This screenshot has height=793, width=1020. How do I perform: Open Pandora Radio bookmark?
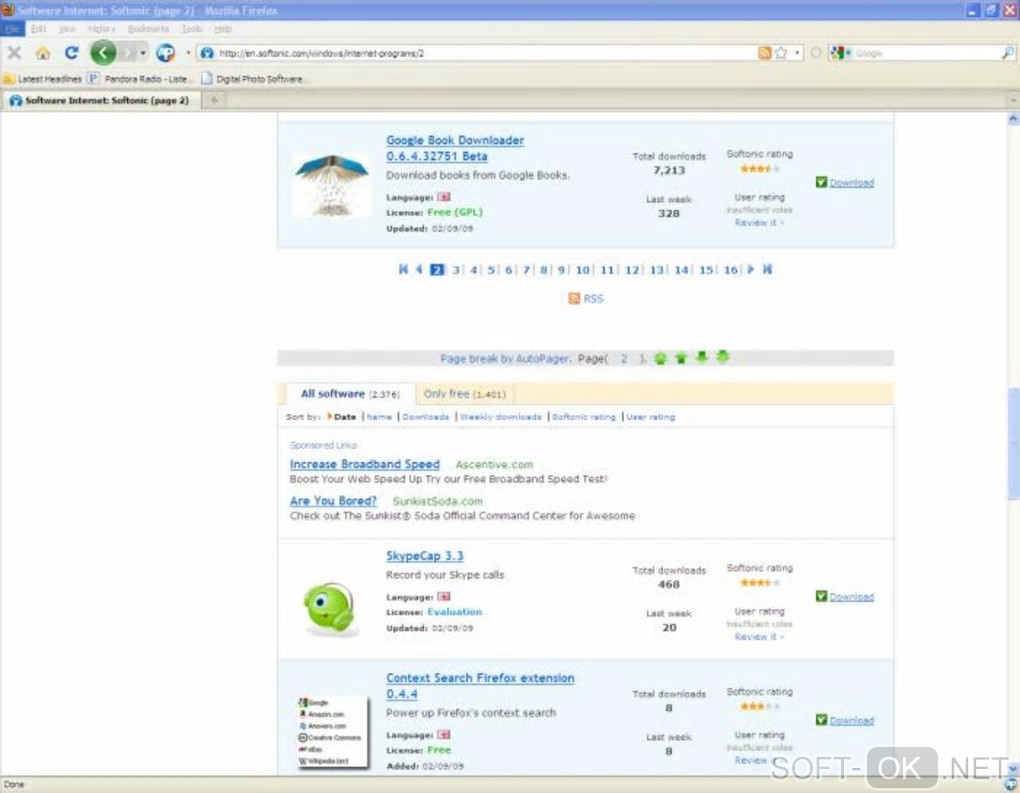138,79
